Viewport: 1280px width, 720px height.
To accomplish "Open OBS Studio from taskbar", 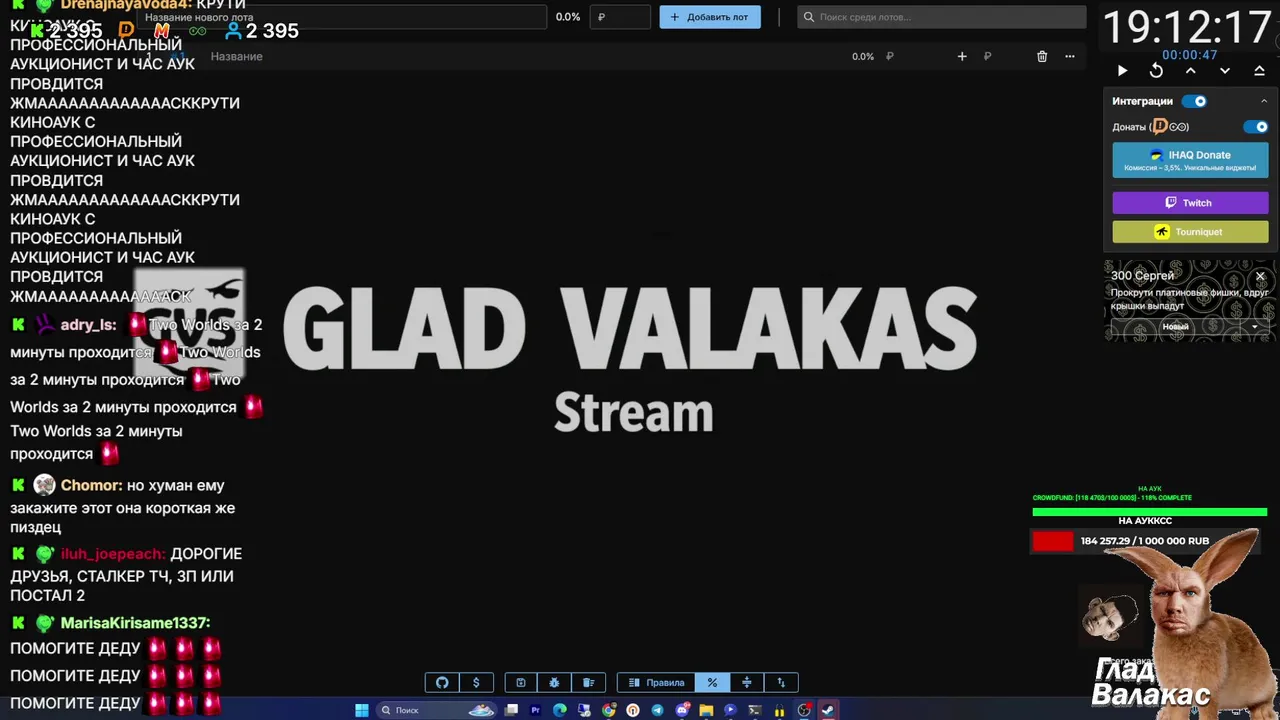I will tap(803, 710).
